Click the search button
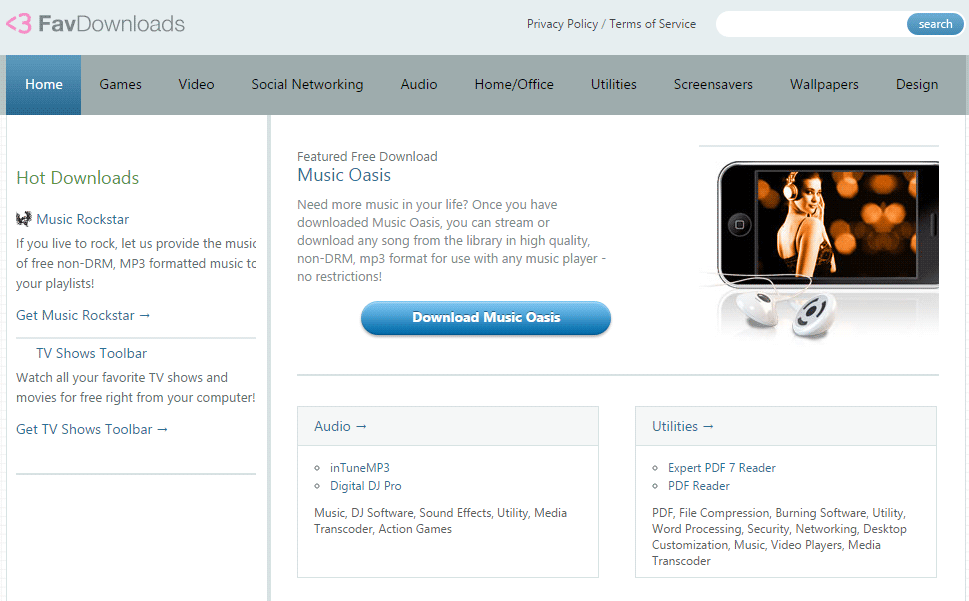 [x=935, y=24]
